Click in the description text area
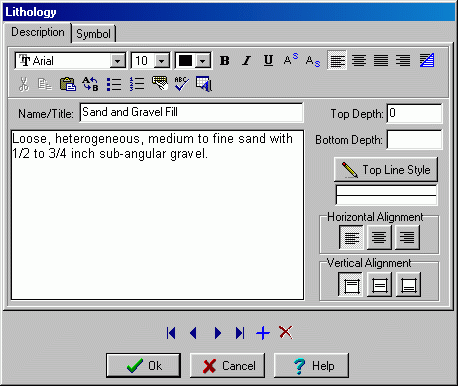This screenshot has width=458, height=386. pos(157,215)
